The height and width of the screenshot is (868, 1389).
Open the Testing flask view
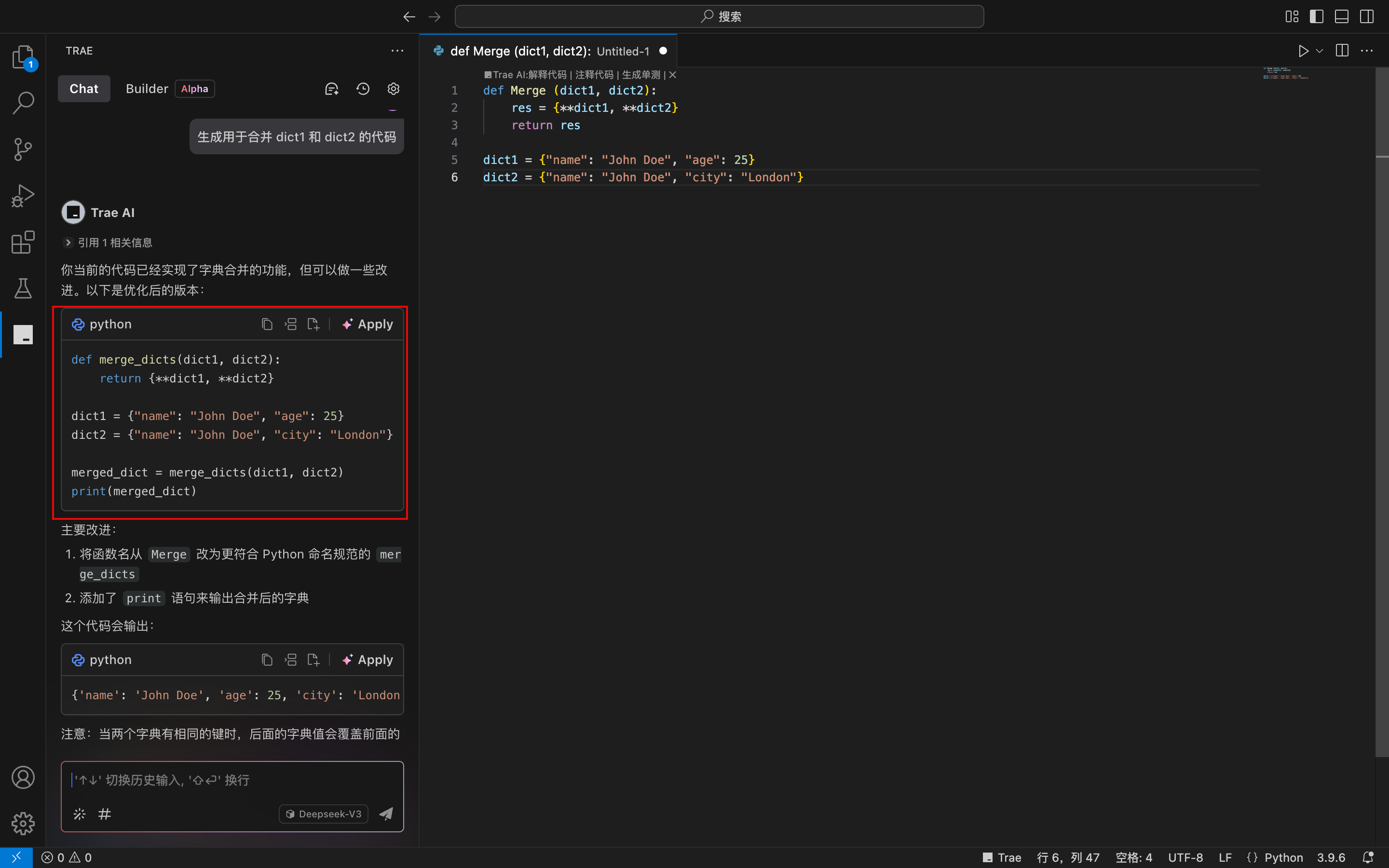coord(23,289)
